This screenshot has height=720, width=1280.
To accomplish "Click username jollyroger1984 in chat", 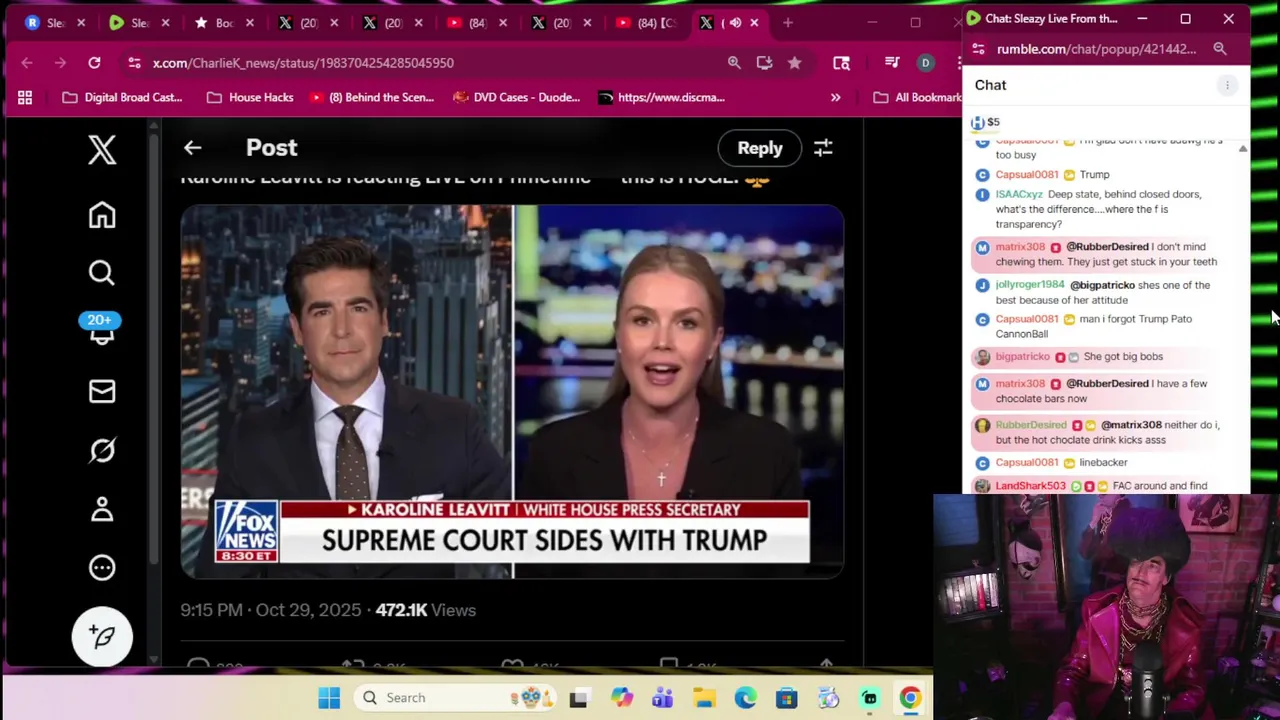I will (x=1030, y=285).
